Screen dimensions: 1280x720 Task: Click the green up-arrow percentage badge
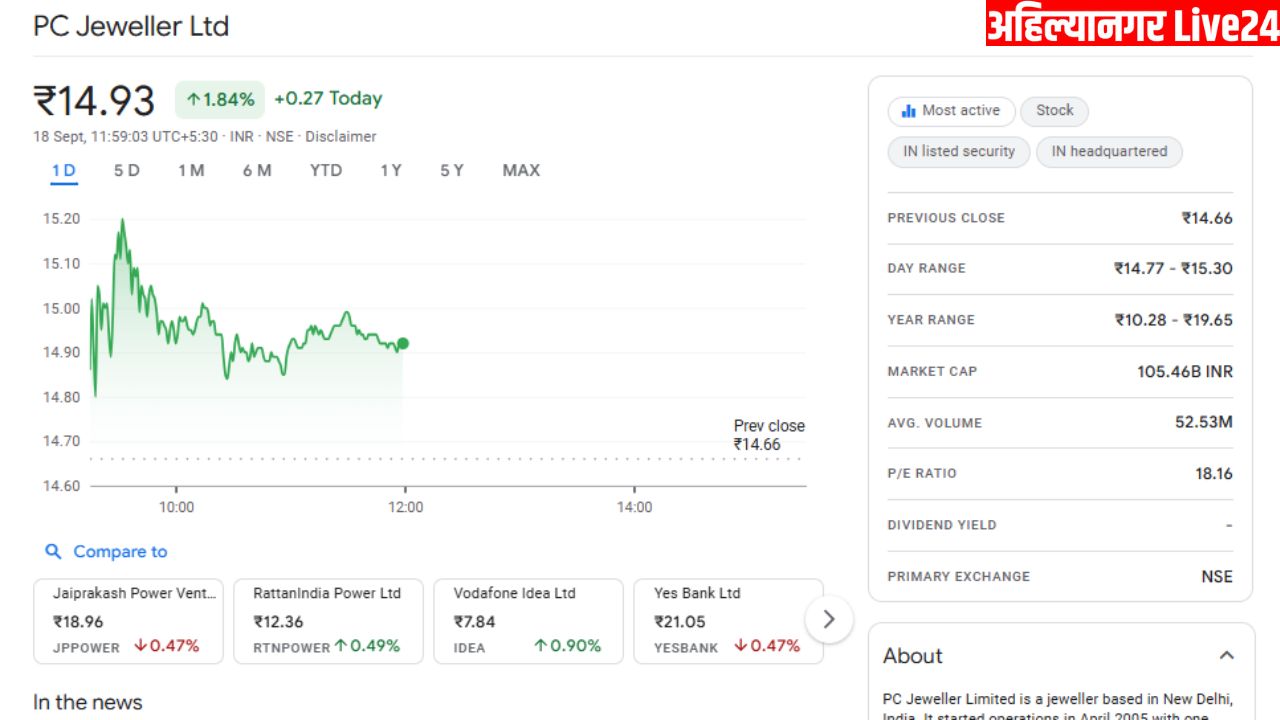(x=220, y=99)
